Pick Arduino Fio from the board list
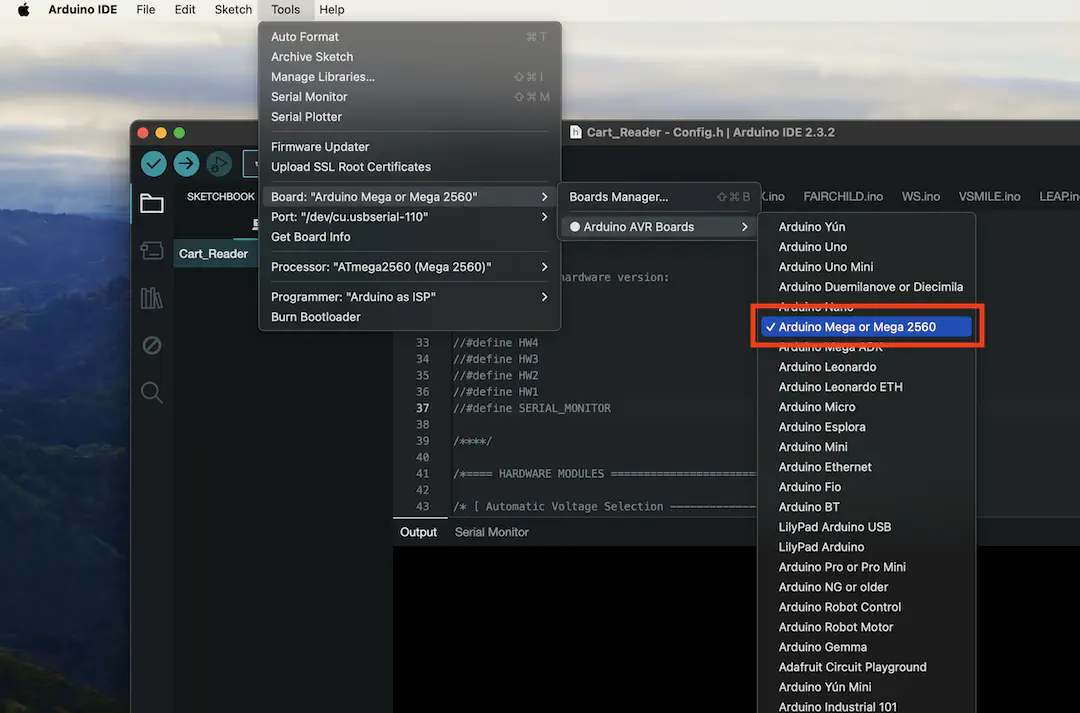Image resolution: width=1080 pixels, height=713 pixels. tap(866, 487)
